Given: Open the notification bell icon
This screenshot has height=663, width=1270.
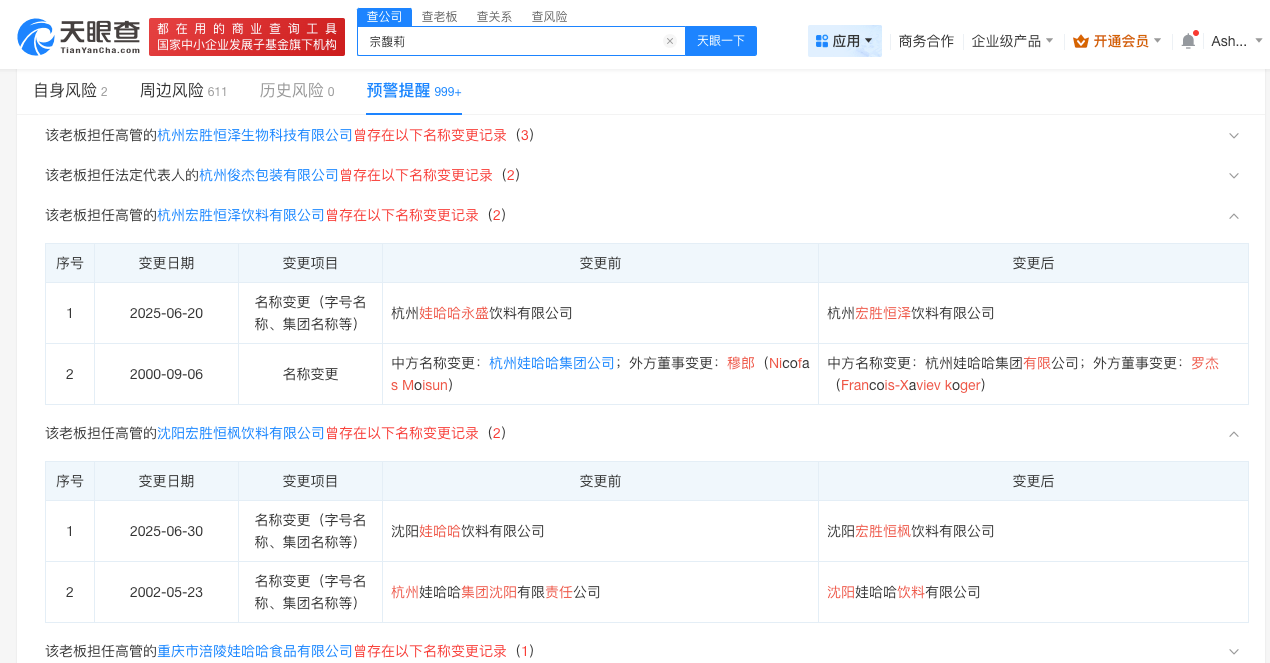Looking at the screenshot, I should click(1188, 41).
